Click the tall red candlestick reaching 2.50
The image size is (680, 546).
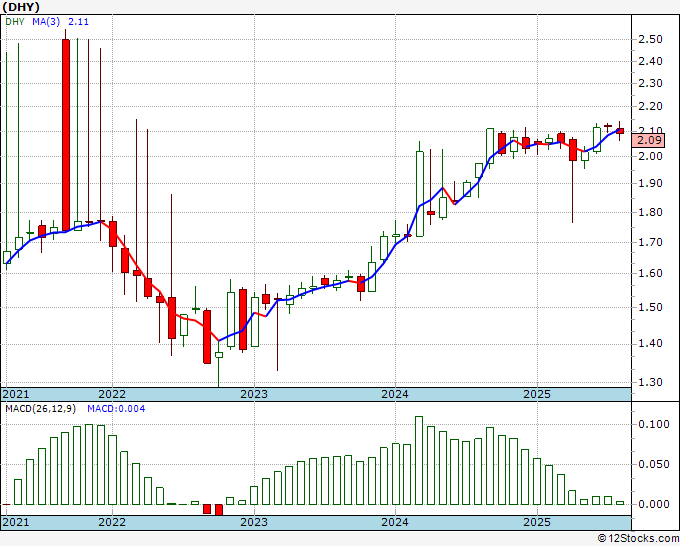click(x=66, y=135)
